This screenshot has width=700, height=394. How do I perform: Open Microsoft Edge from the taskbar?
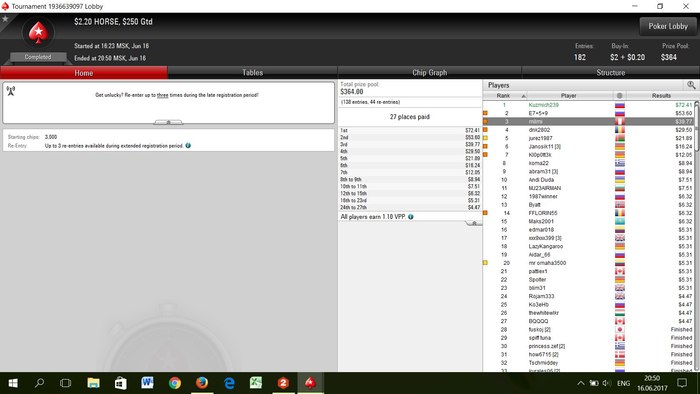[229, 383]
